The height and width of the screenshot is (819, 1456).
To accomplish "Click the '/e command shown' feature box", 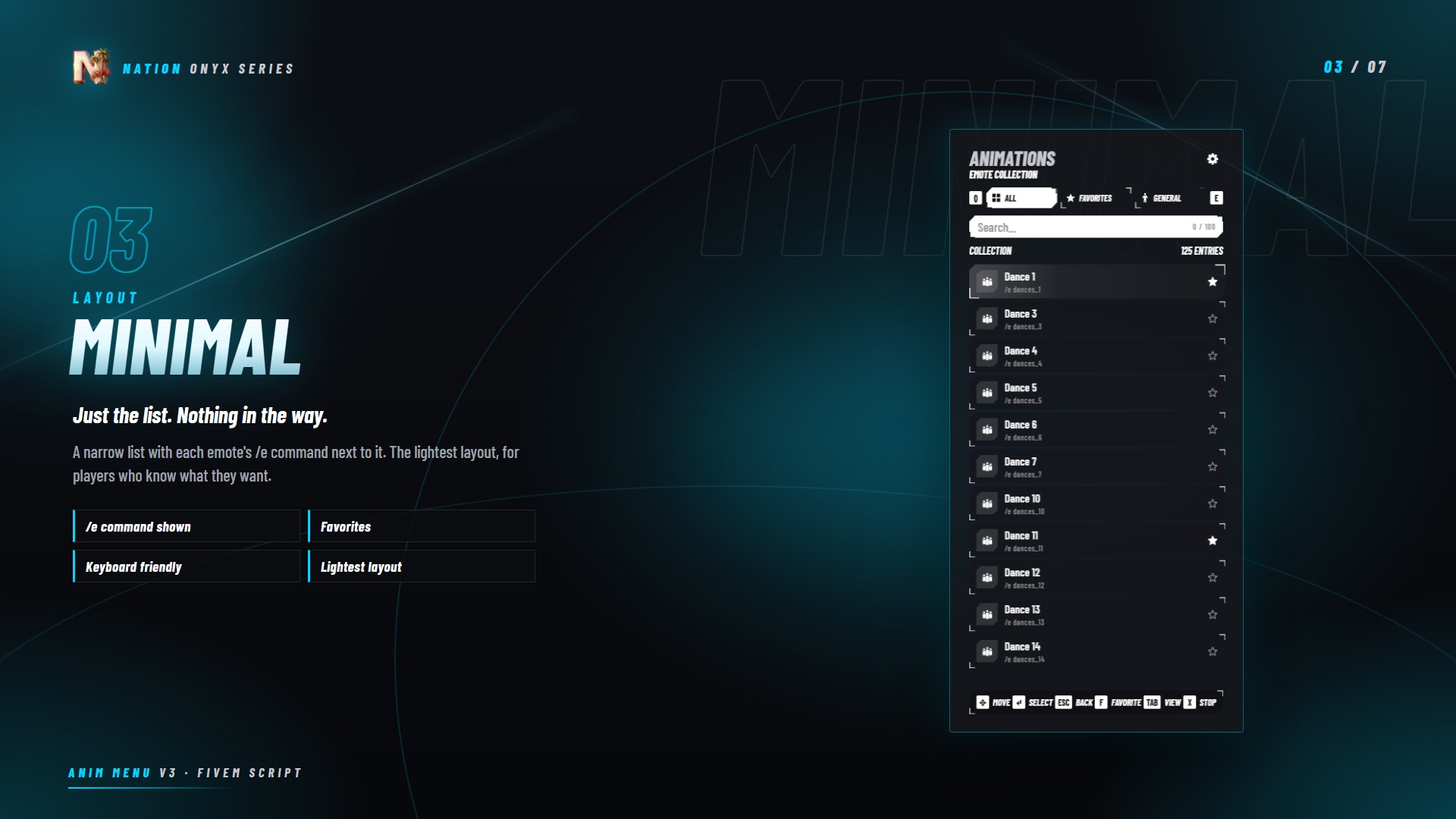I will pos(187,526).
